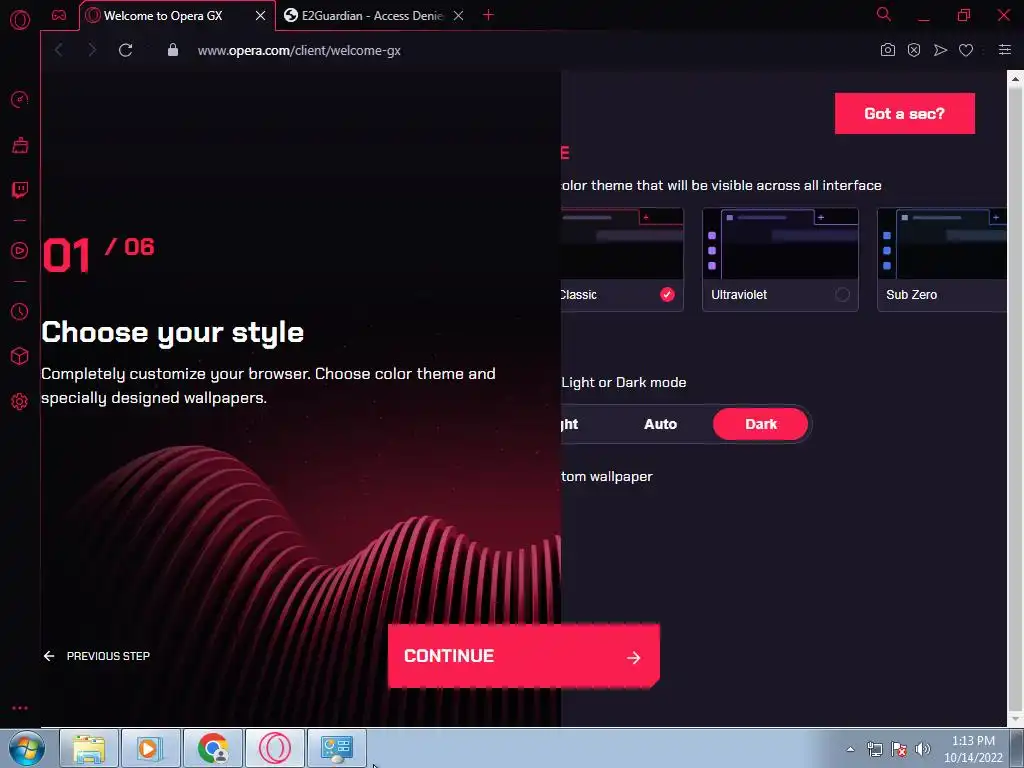Image resolution: width=1024 pixels, height=768 pixels.
Task: Open GX Control speedometer icon in sidebar
Action: [20, 99]
